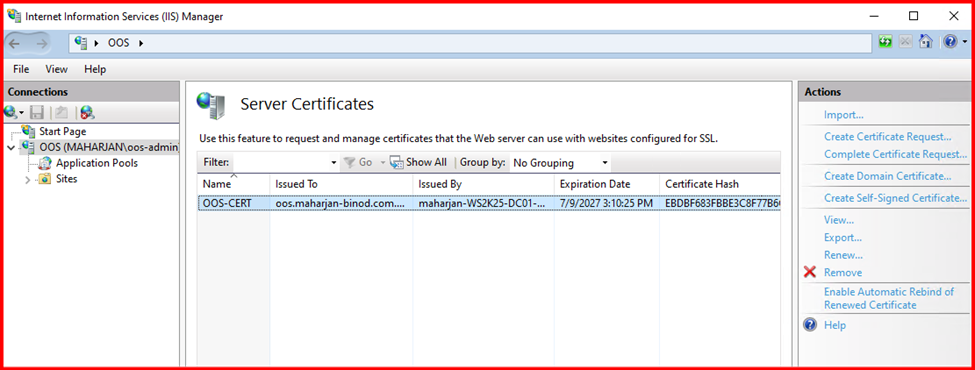Sort by Expiration Date column header
This screenshot has width=975, height=370.
tap(606, 184)
